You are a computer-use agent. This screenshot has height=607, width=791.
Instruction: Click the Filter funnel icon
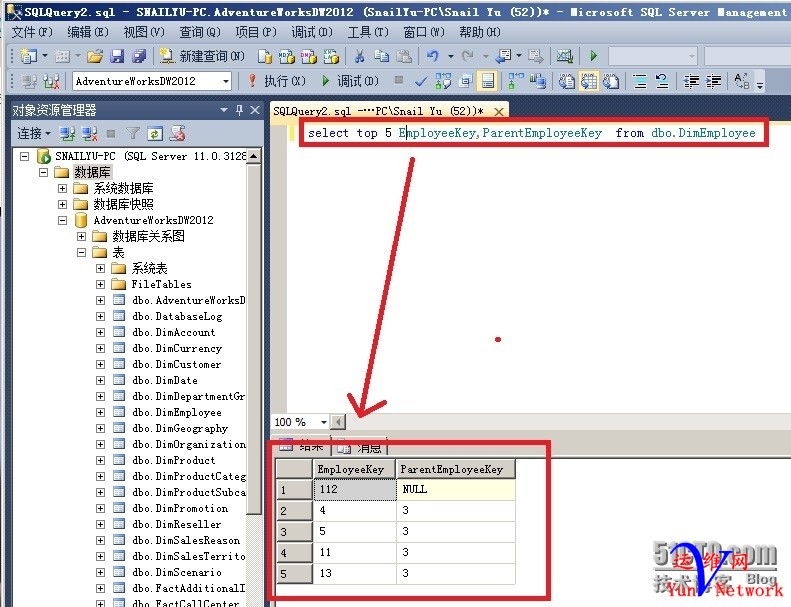click(x=133, y=133)
